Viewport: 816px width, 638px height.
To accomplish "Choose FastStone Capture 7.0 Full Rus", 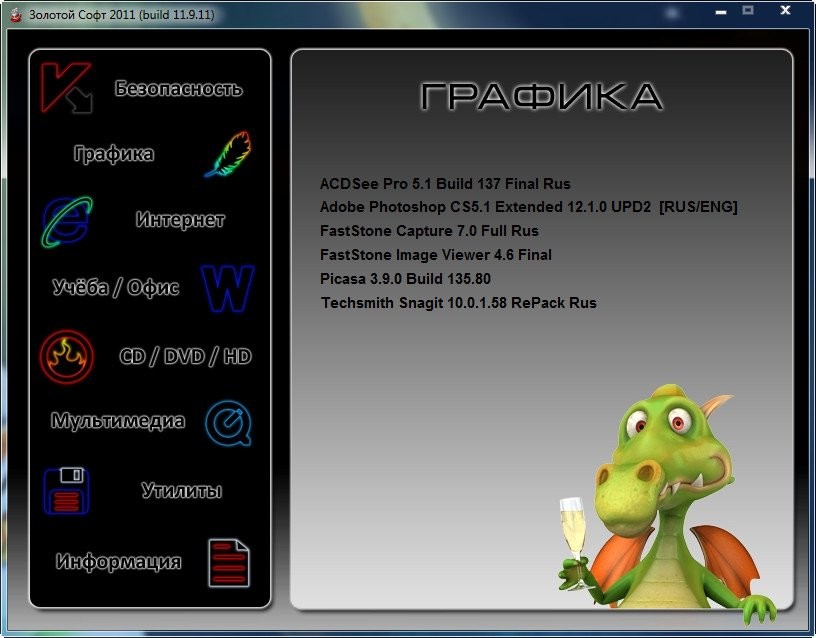I will coord(429,231).
